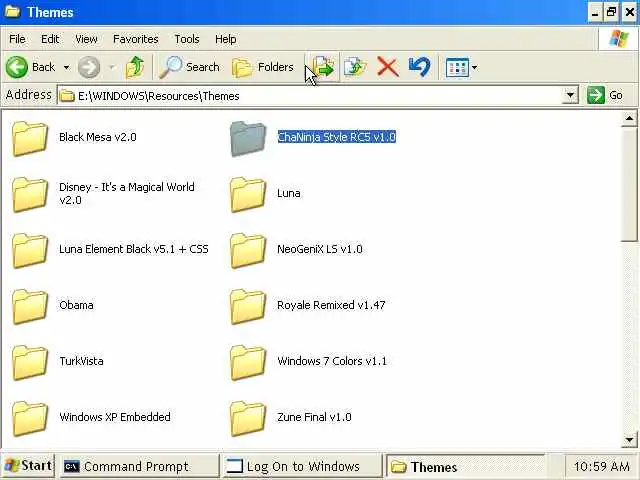The image size is (640, 480).
Task: Click the 'Zune Final v1.0' name text
Action: tap(314, 417)
